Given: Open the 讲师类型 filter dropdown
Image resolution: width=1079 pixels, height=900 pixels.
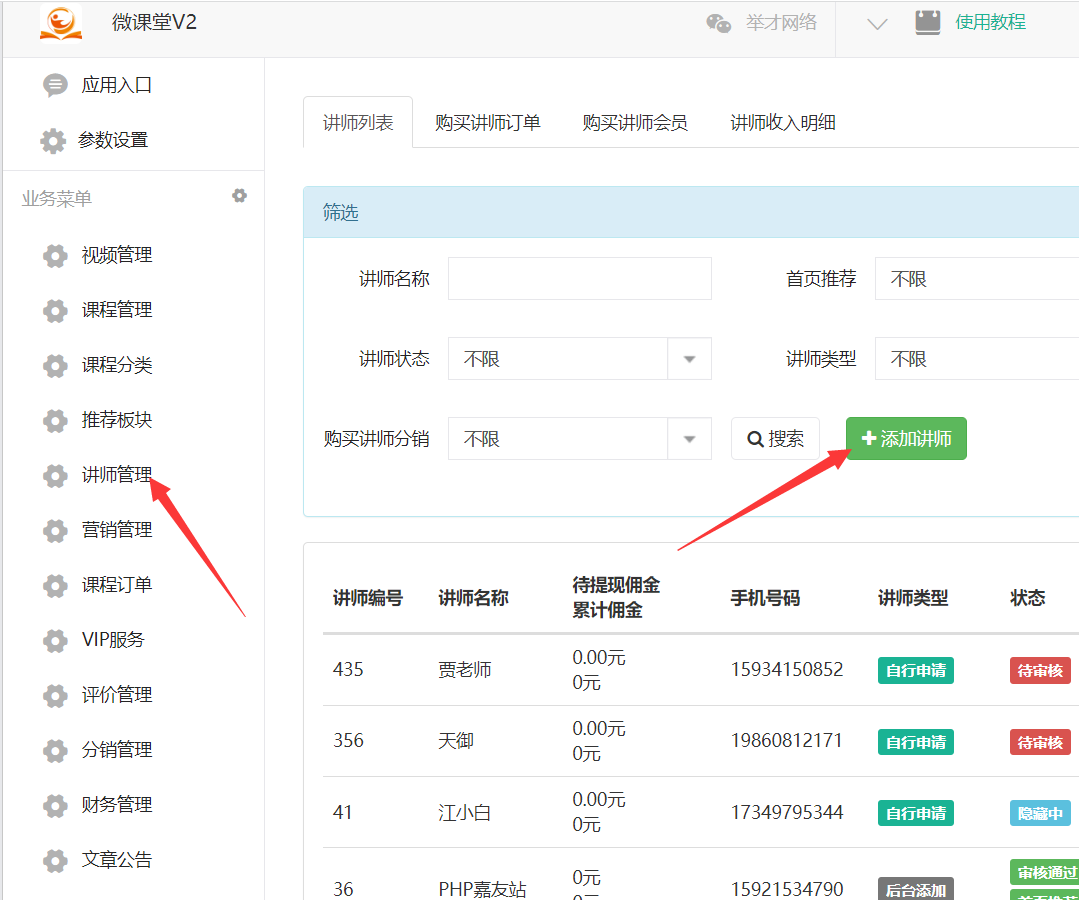Looking at the screenshot, I should click(976, 358).
